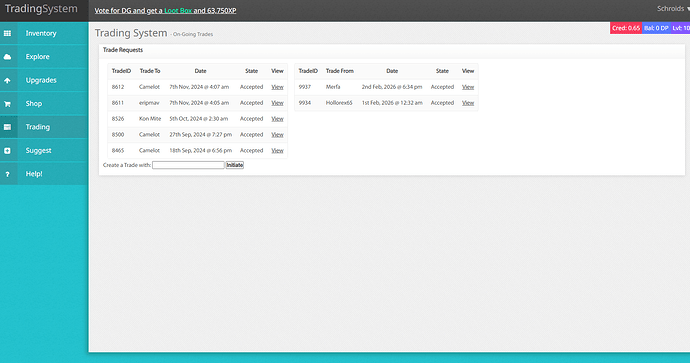View trade 8526 with Kon Mite
The width and height of the screenshot is (690, 363).
pos(277,119)
